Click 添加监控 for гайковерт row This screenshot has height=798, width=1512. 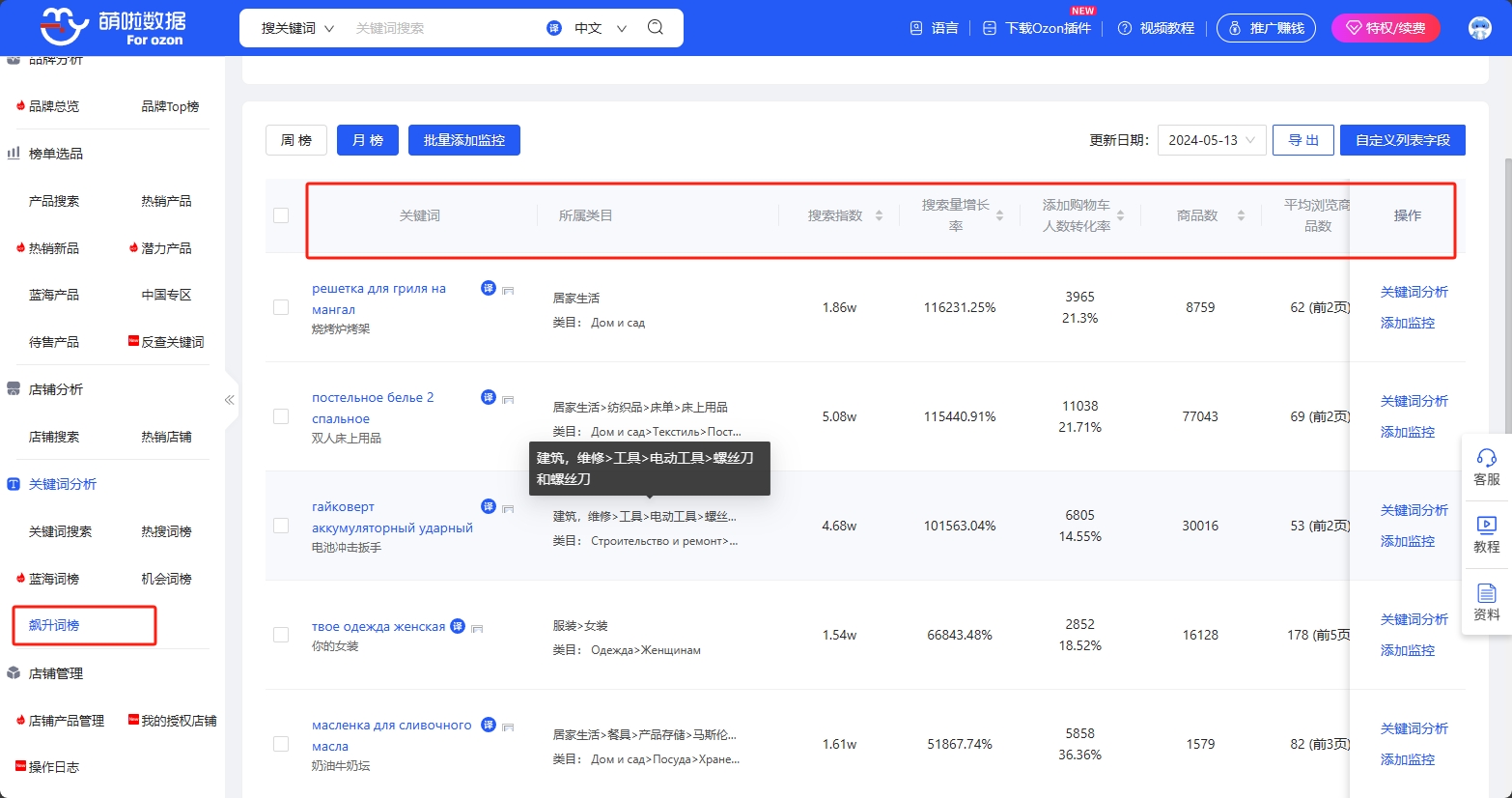tap(1408, 541)
